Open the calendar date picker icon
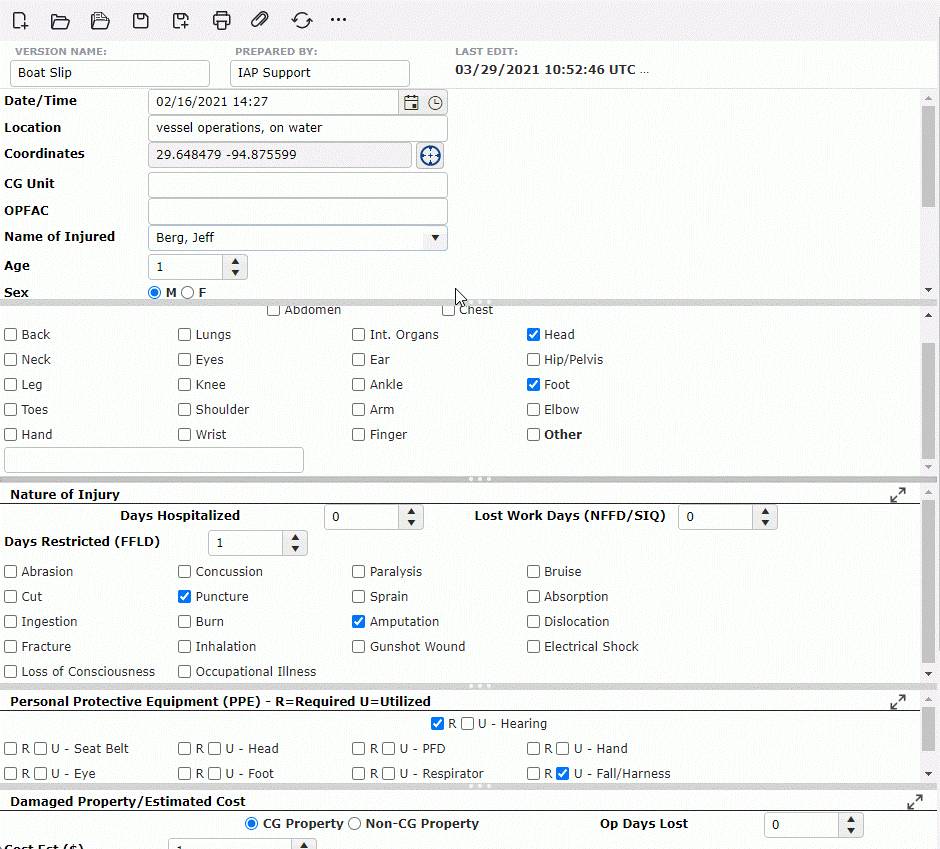Viewport: 940px width, 849px height. (411, 102)
